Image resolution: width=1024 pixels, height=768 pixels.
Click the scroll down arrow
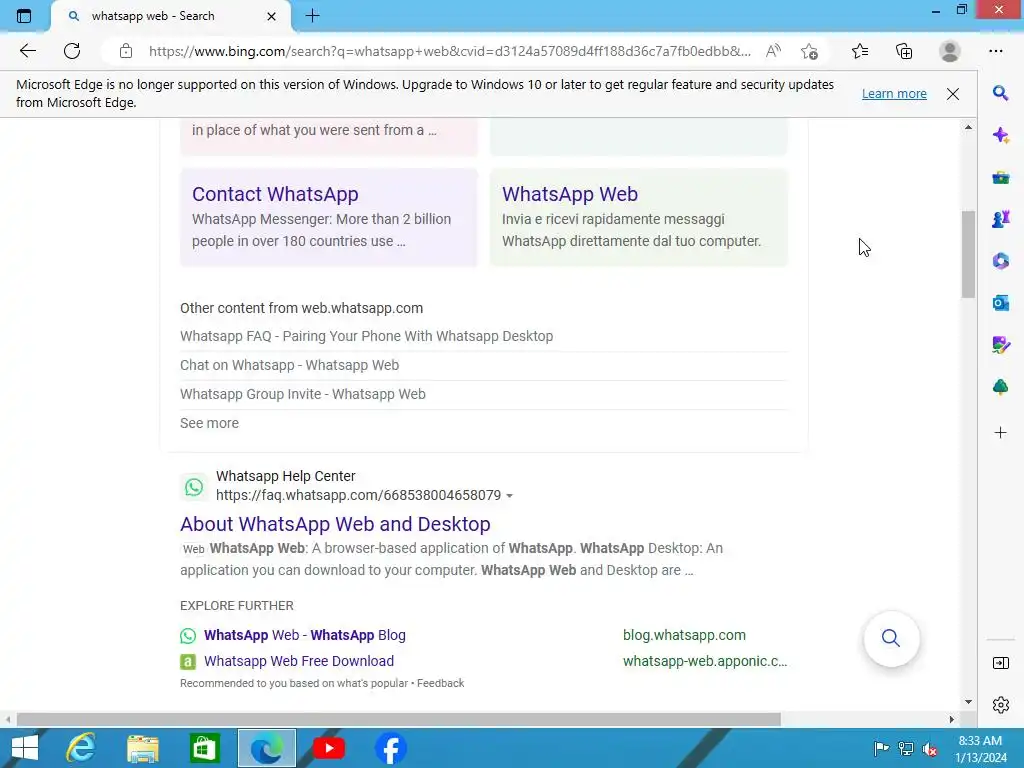[x=968, y=702]
